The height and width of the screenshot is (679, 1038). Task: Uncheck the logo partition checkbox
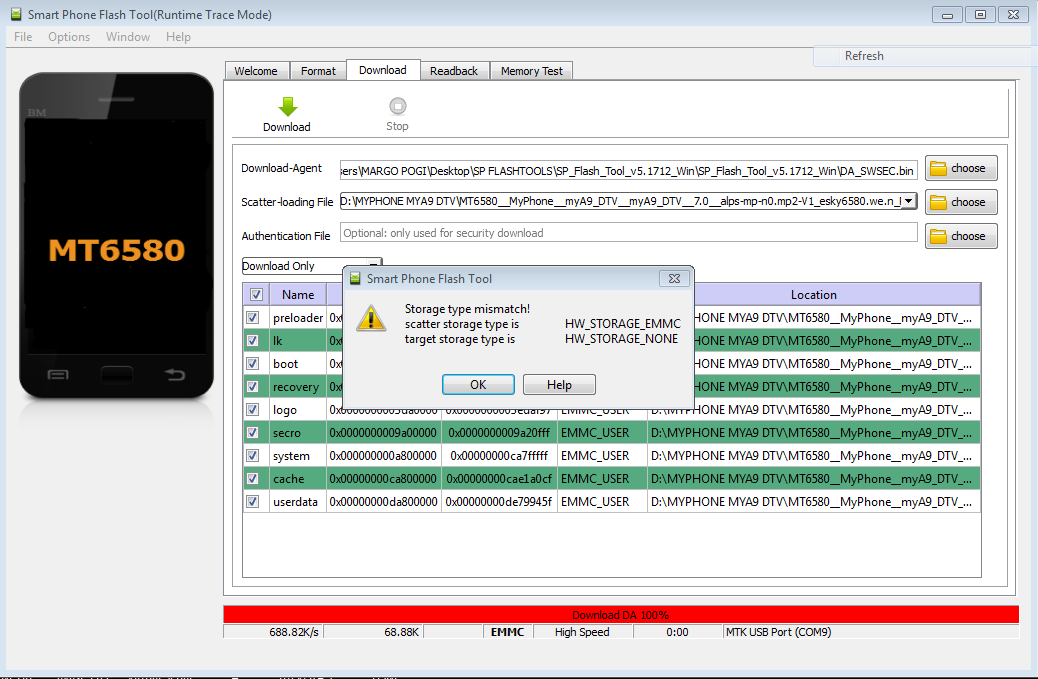click(x=253, y=410)
